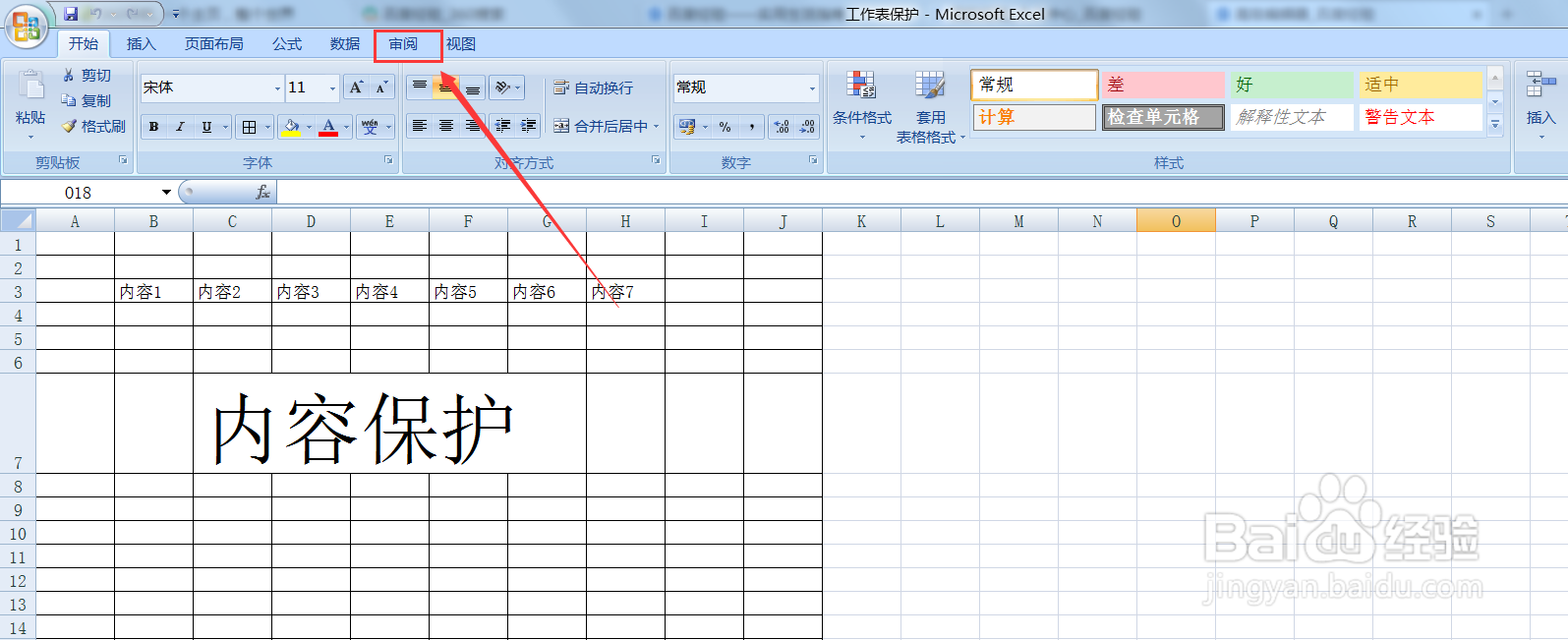Toggle underline formatting
1568x640 pixels.
click(206, 127)
